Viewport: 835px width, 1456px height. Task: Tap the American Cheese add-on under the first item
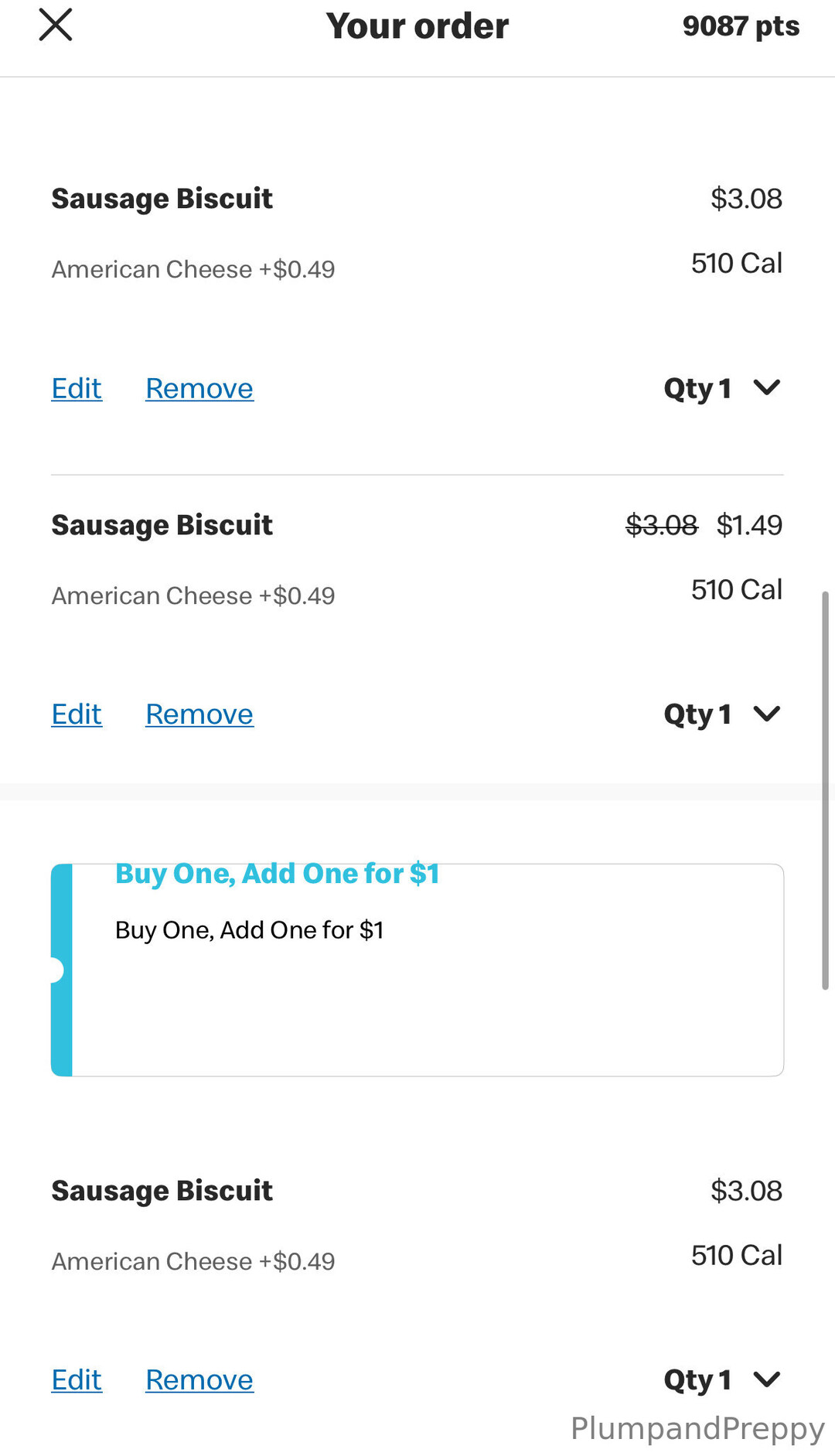pos(193,269)
